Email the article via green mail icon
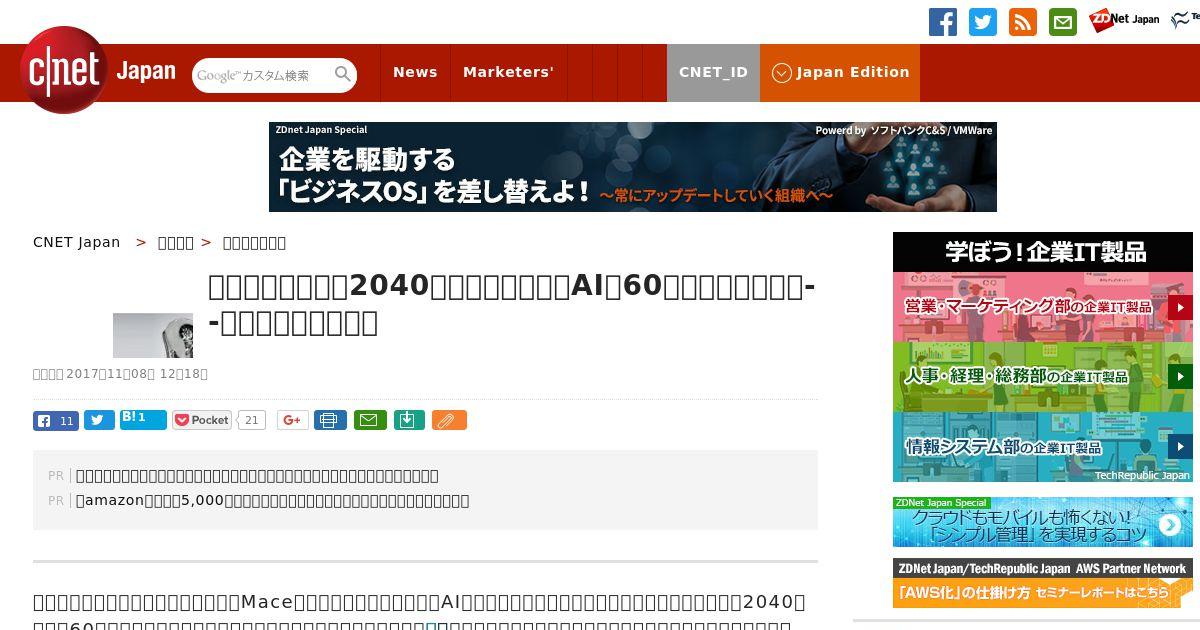 click(x=370, y=420)
